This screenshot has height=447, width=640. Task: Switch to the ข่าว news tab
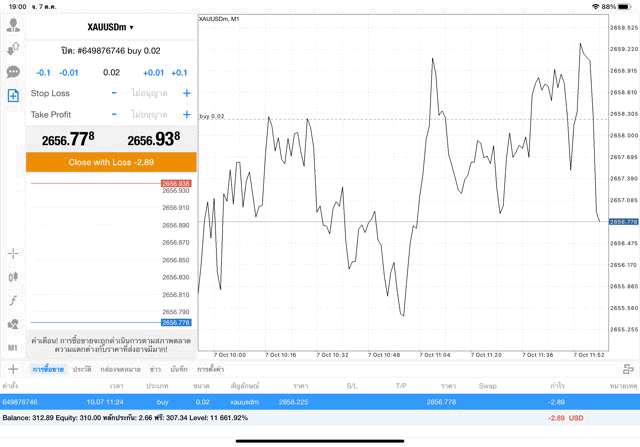pyautogui.click(x=155, y=369)
